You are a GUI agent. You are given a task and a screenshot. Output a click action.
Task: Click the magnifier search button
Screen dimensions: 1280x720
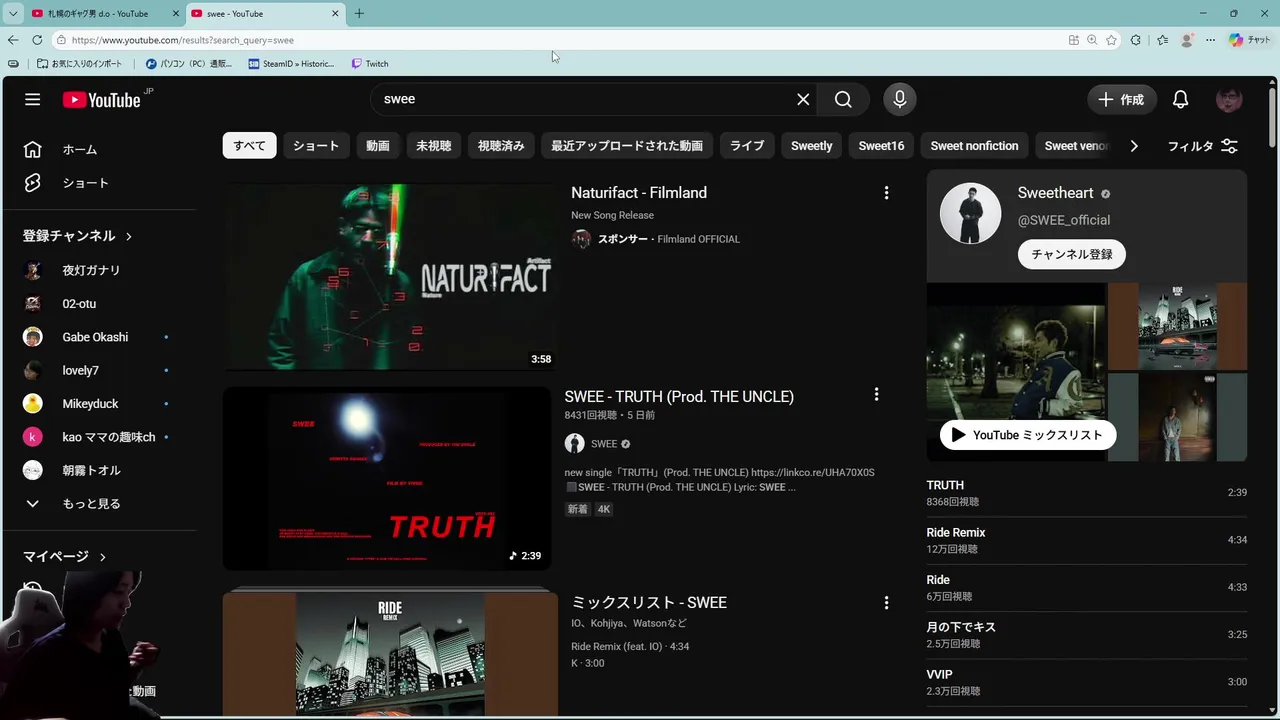(843, 99)
